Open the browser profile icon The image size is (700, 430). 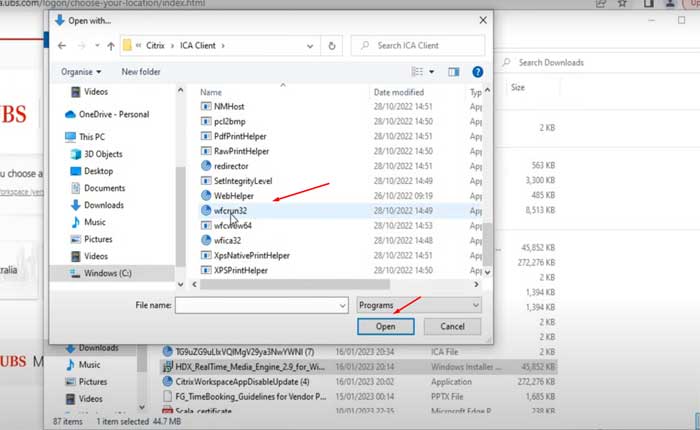[670, 4]
